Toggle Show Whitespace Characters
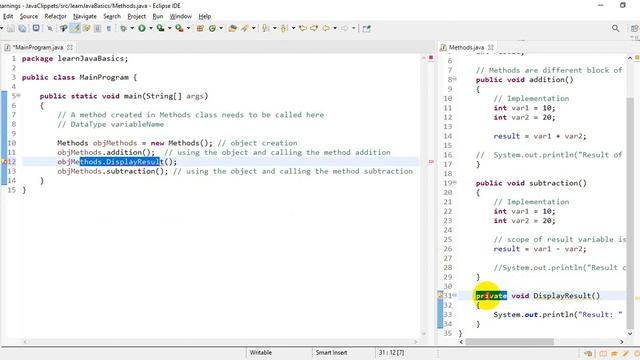 (109, 28)
